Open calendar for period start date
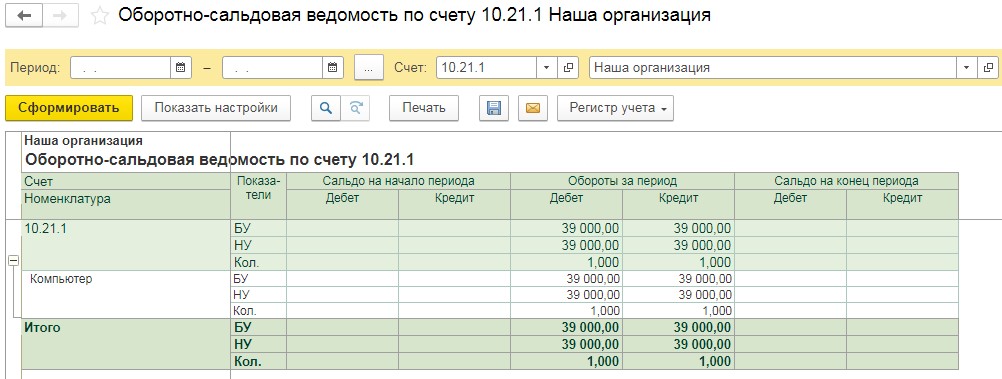Screen dimensions: 1002x379 (181, 67)
